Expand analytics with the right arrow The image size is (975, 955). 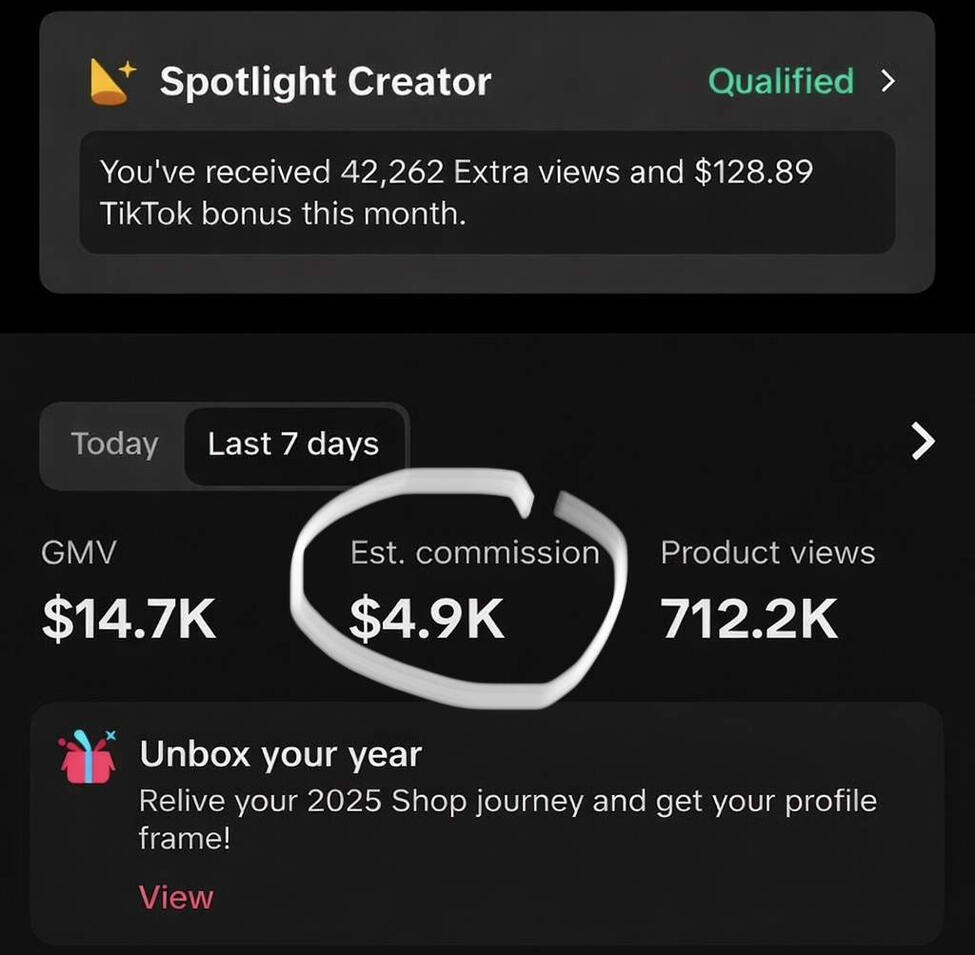click(x=923, y=441)
